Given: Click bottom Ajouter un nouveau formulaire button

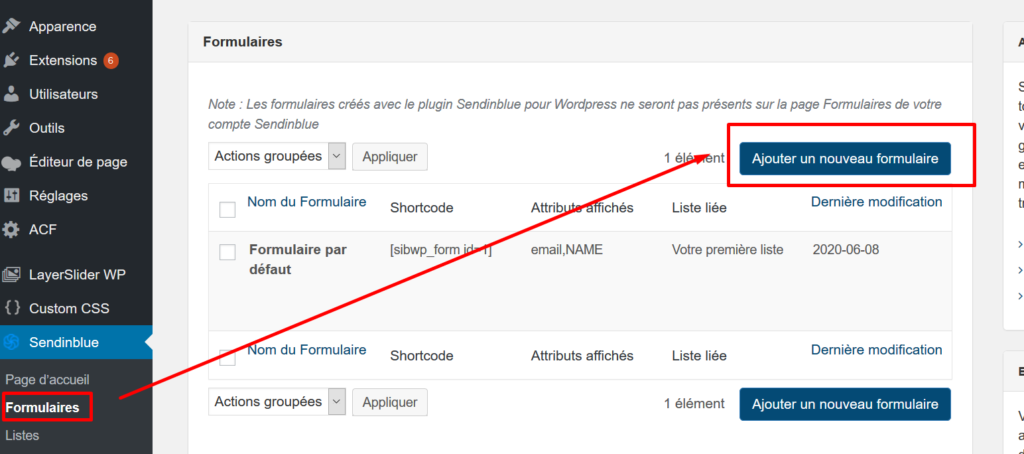Looking at the screenshot, I should pyautogui.click(x=845, y=404).
